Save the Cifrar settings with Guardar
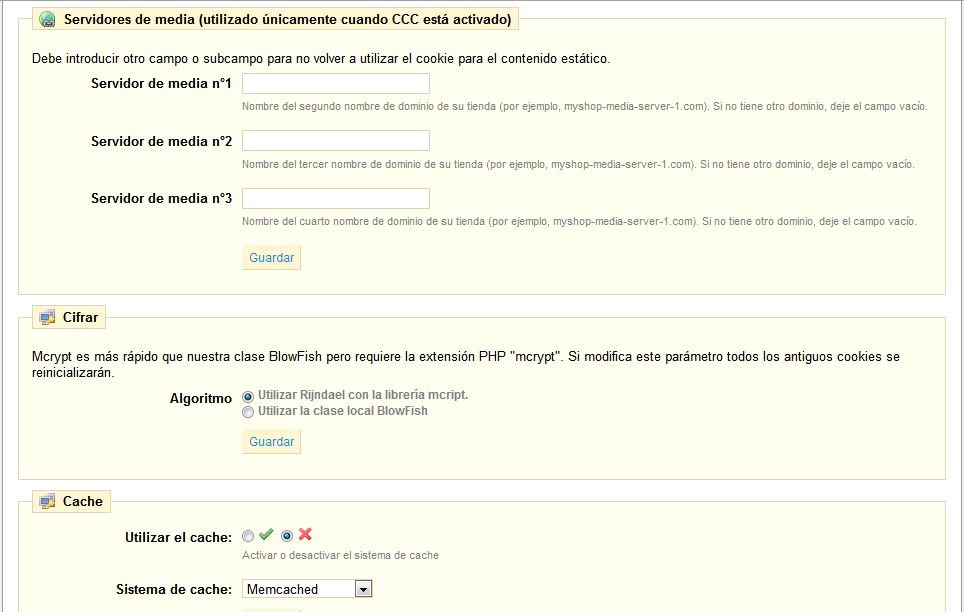The height and width of the screenshot is (612, 964). 271,442
